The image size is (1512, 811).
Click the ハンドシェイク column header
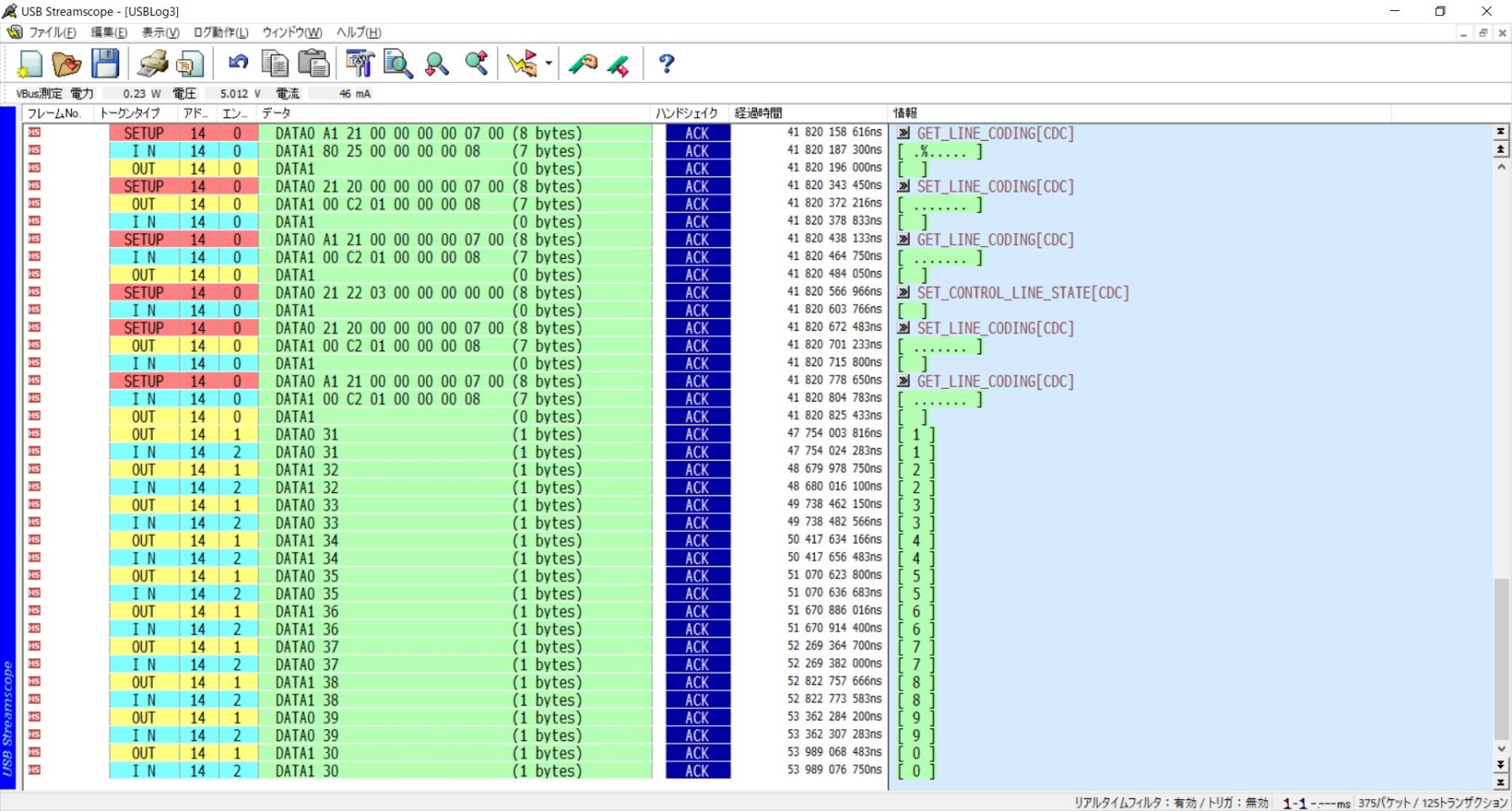(690, 113)
